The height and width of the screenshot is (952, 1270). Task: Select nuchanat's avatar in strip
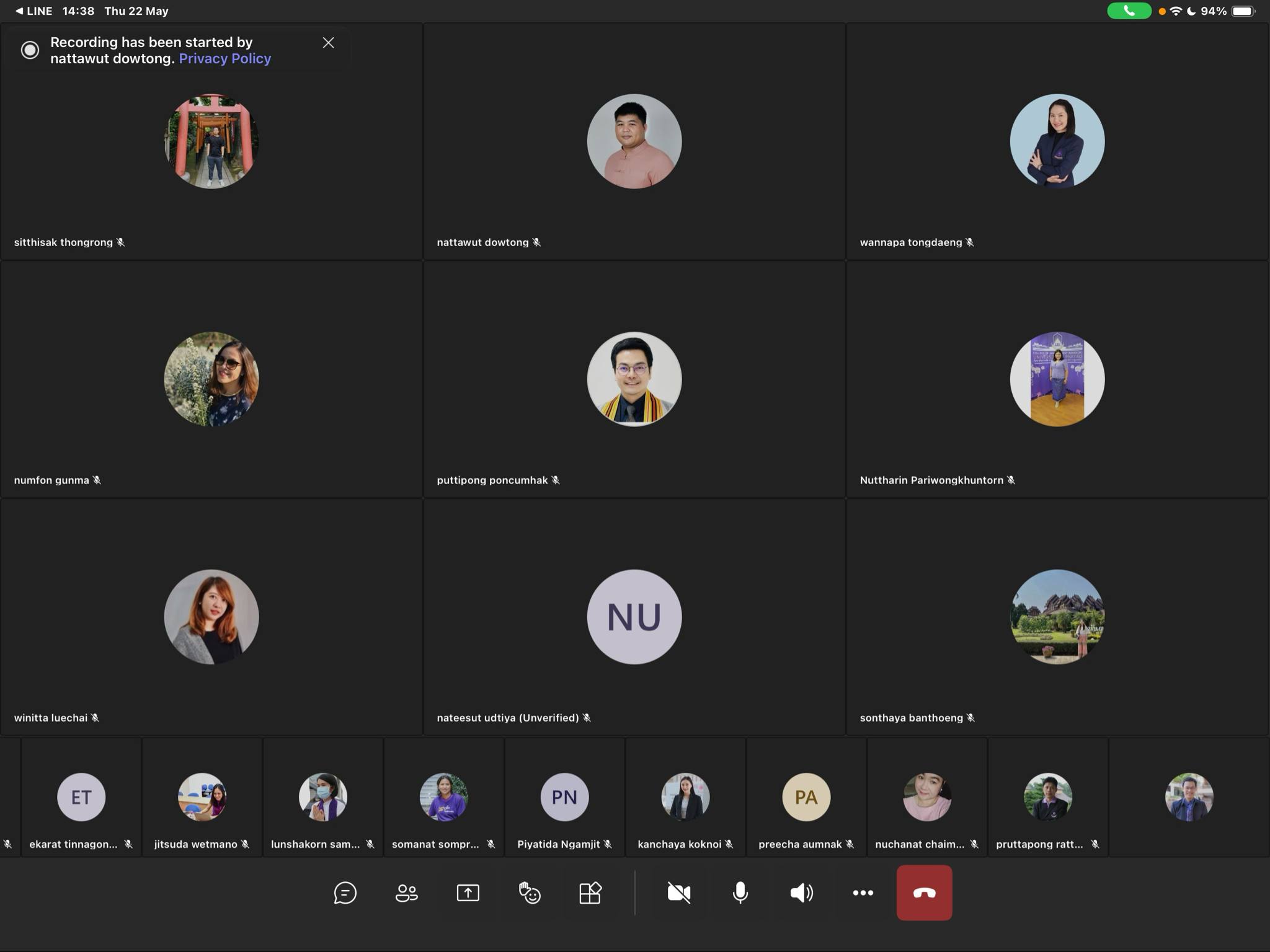927,796
